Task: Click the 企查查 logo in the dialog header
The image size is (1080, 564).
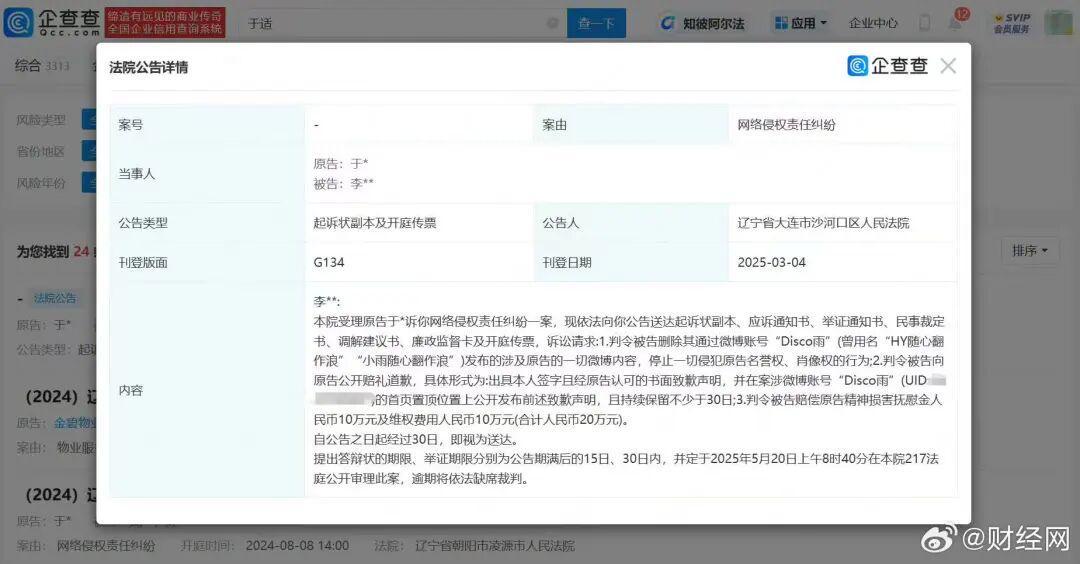Action: 887,66
